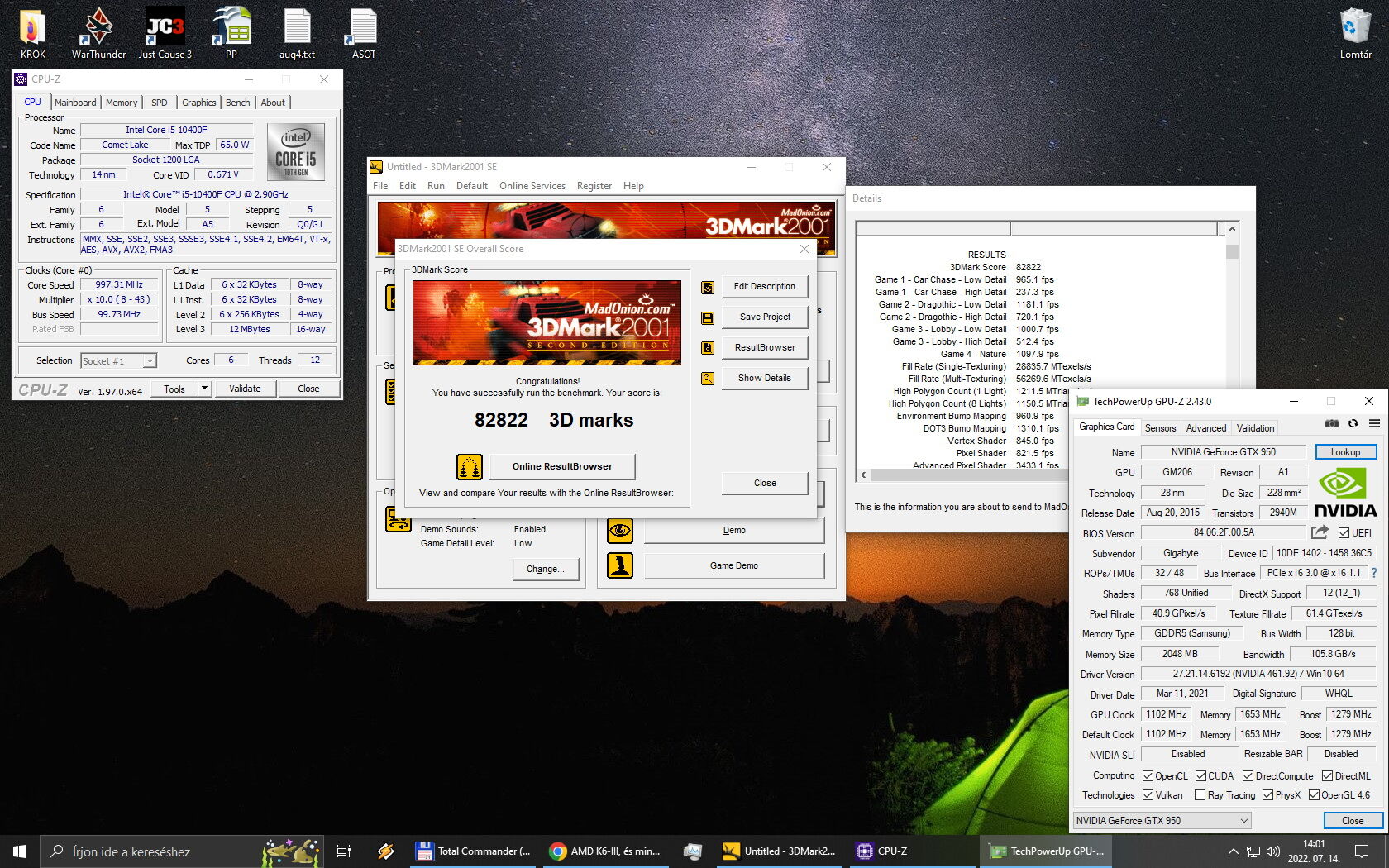Screen dimensions: 1389x868
Task: Click the Game Demo button
Action: pyautogui.click(x=734, y=565)
